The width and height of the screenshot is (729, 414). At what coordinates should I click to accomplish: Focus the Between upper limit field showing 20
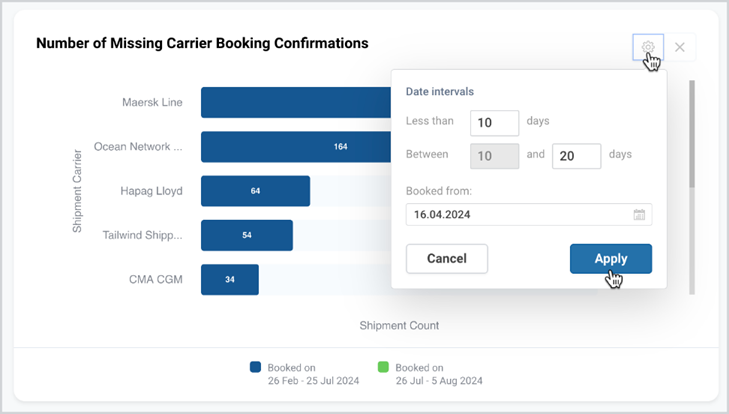pos(577,156)
